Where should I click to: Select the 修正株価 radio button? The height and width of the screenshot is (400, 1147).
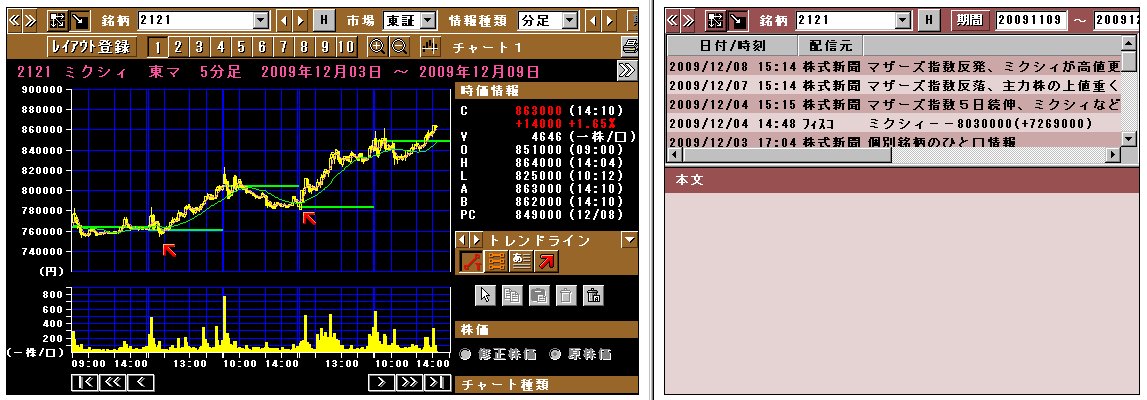point(467,354)
